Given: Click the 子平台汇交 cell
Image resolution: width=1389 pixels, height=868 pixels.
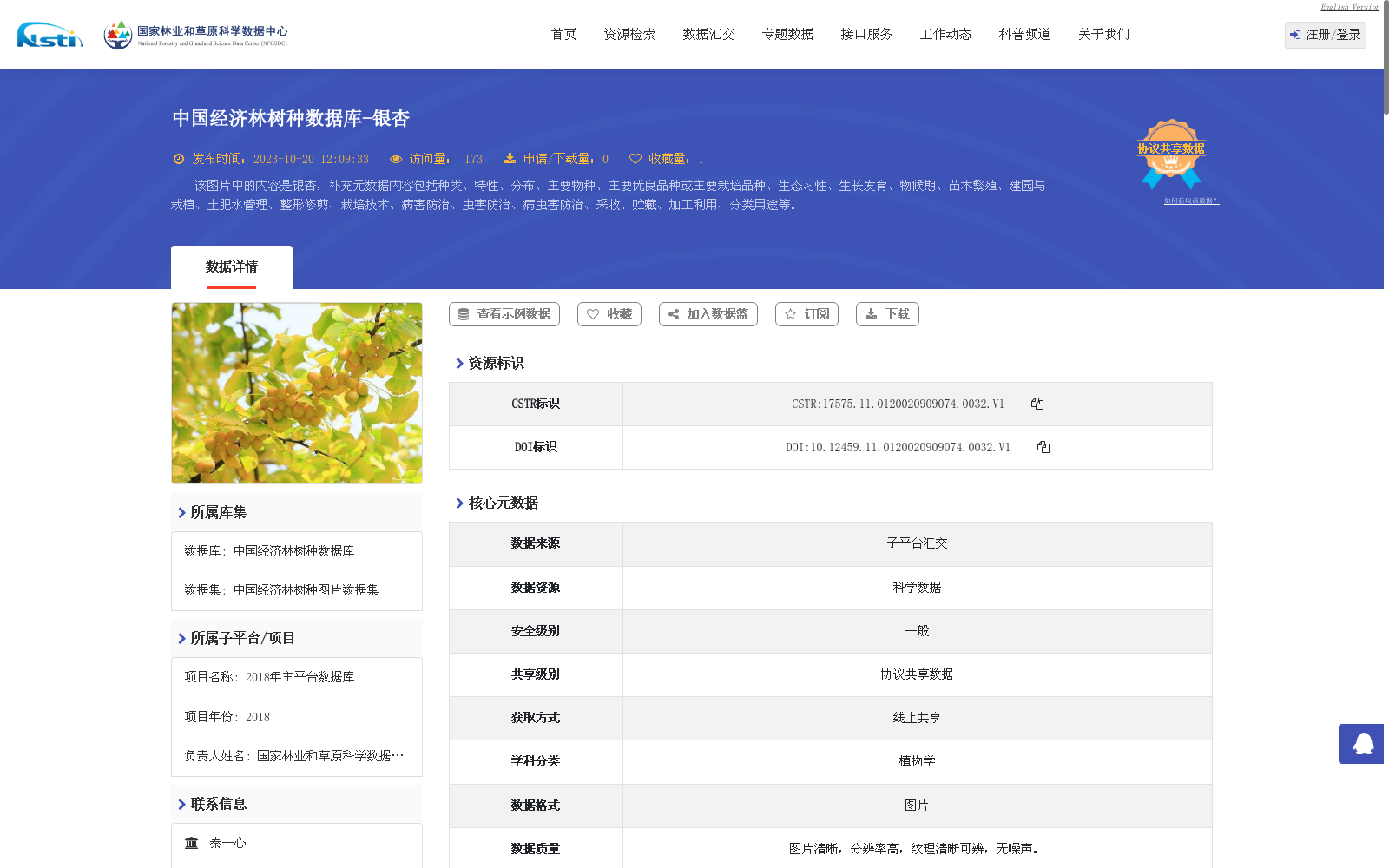Looking at the screenshot, I should point(917,543).
